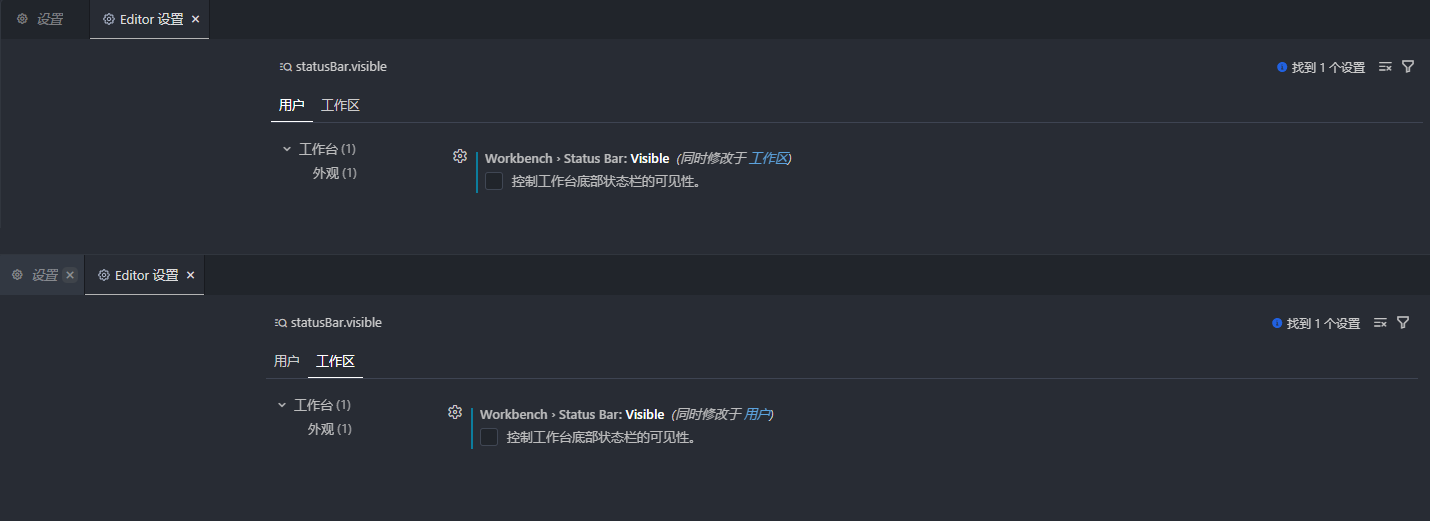Image resolution: width=1430 pixels, height=521 pixels.
Task: Click the gear icon beside Status Bar: Visible in upper pane
Action: (x=460, y=156)
